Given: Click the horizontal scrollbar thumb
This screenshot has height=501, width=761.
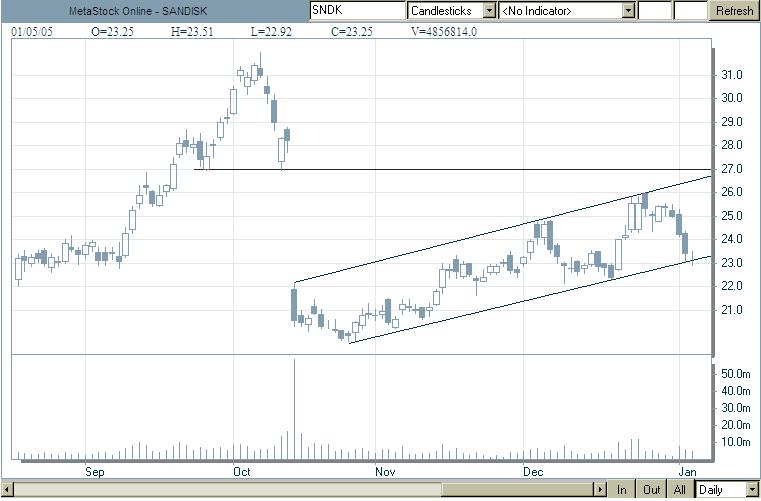Looking at the screenshot, I should click(x=518, y=489).
